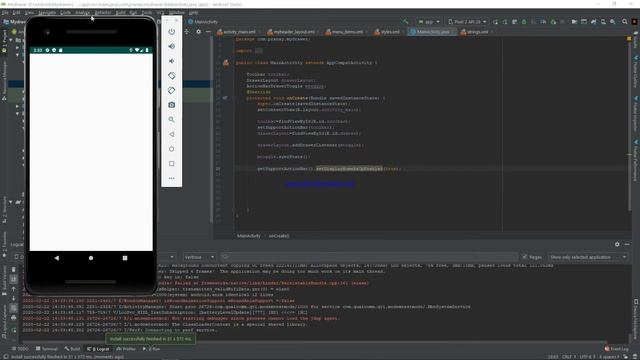
Task: Click the emulator toolbar overview square
Action: pos(172,164)
